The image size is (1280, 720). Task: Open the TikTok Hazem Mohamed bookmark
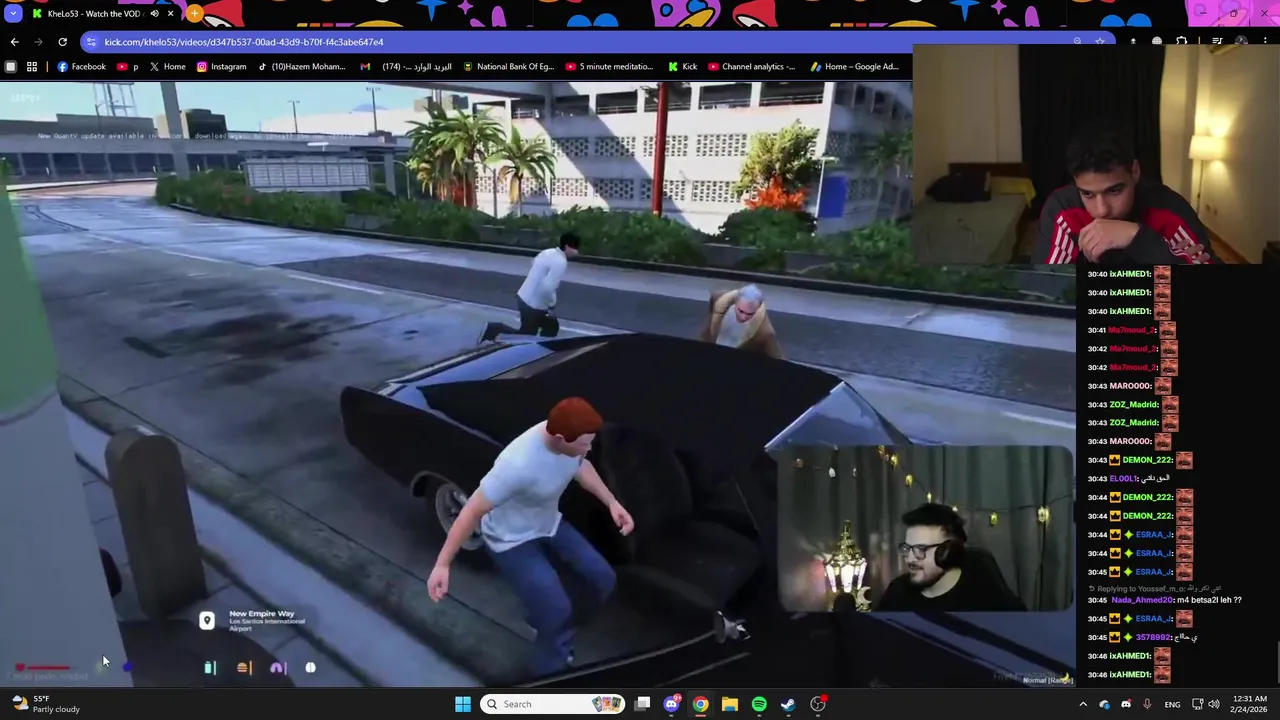pyautogui.click(x=301, y=67)
